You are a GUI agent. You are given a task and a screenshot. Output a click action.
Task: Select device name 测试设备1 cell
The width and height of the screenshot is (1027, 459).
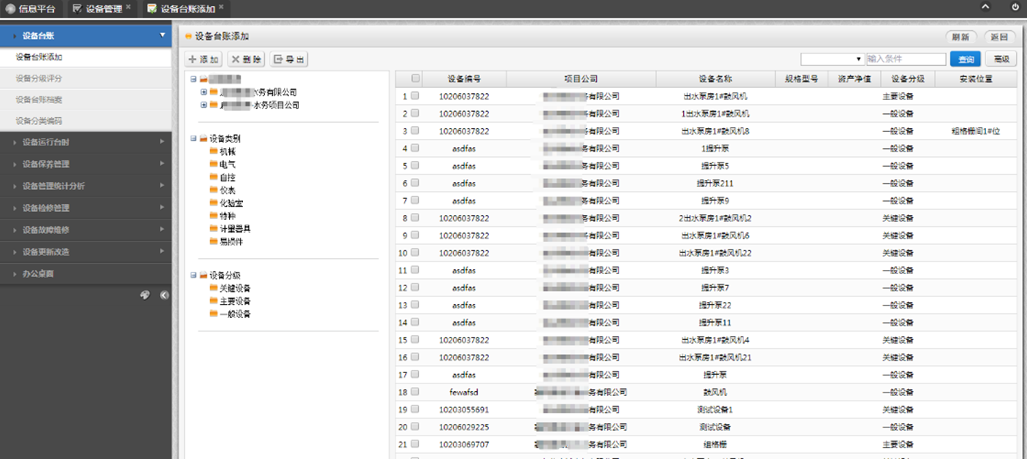715,409
